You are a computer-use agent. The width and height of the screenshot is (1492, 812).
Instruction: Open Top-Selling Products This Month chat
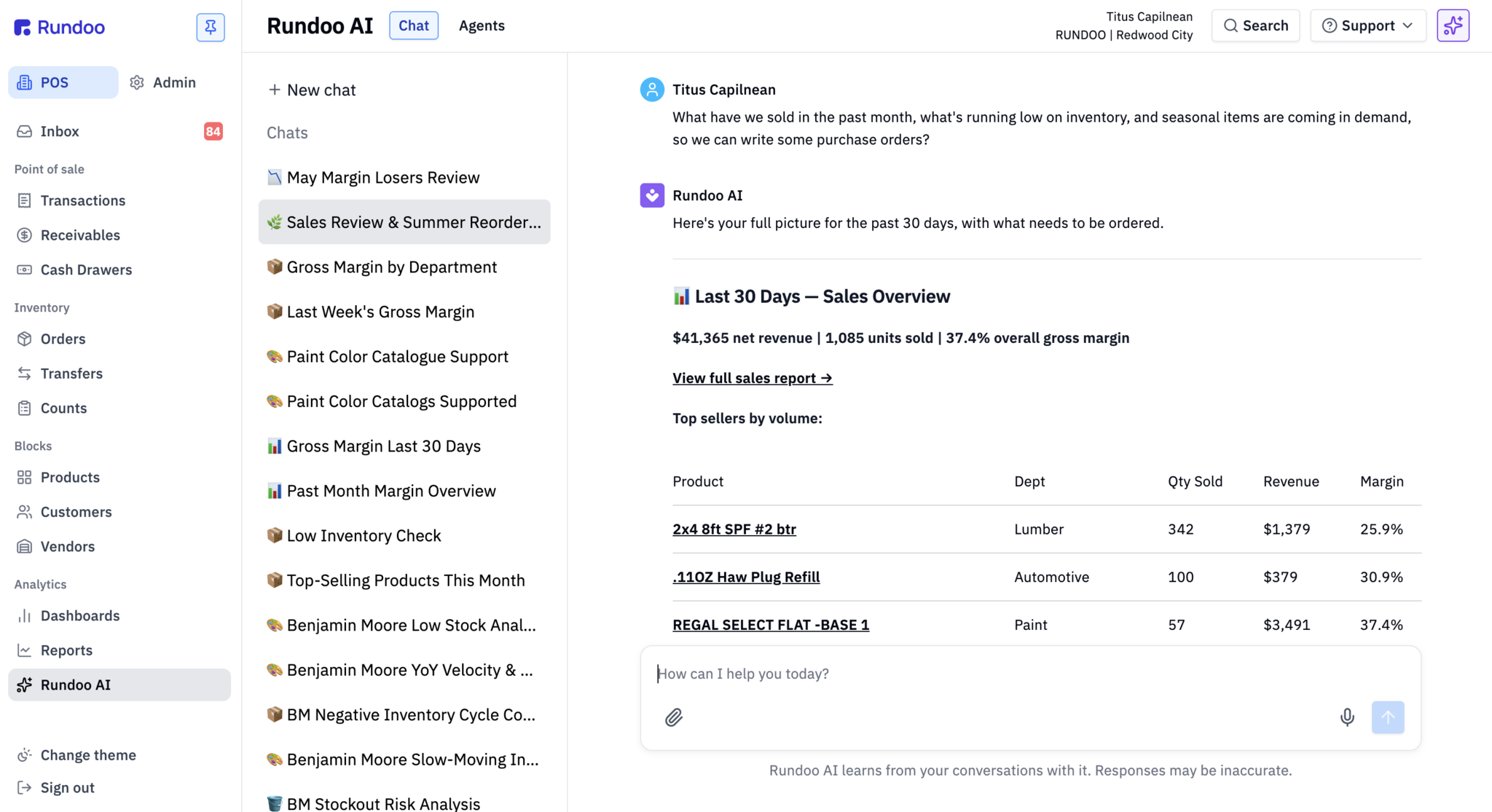click(404, 580)
